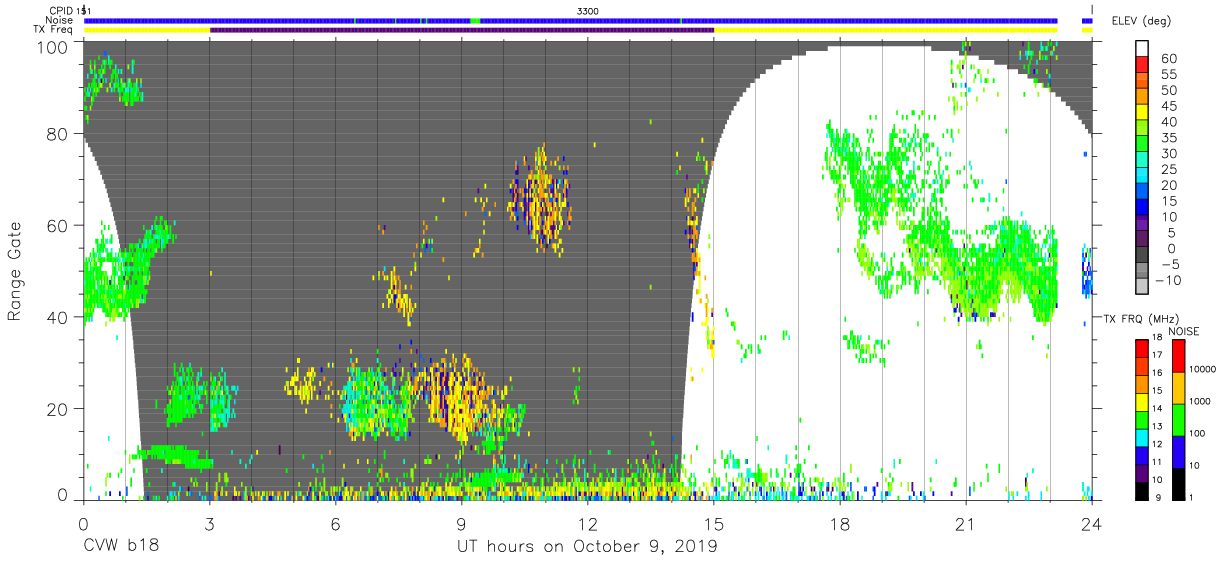Click the '9' tick on UT hours axis
This screenshot has height=567, width=1228.
[x=461, y=524]
